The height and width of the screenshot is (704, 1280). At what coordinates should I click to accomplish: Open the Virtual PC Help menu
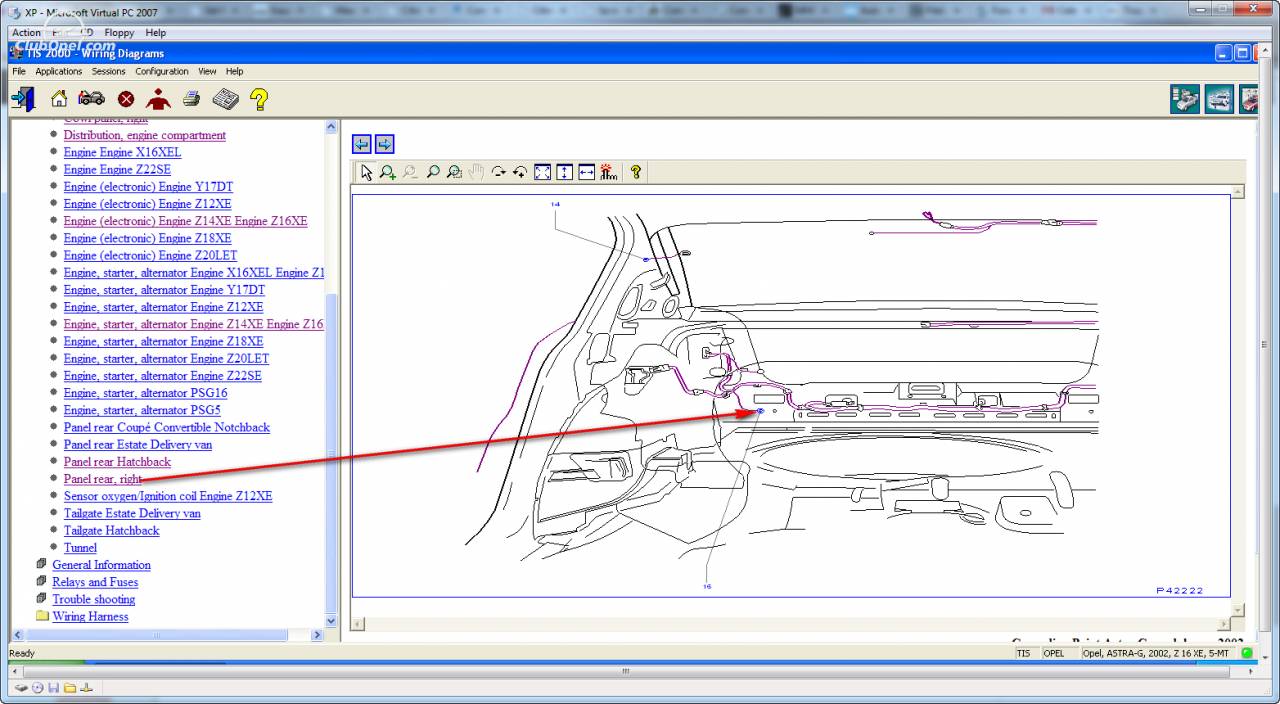156,33
